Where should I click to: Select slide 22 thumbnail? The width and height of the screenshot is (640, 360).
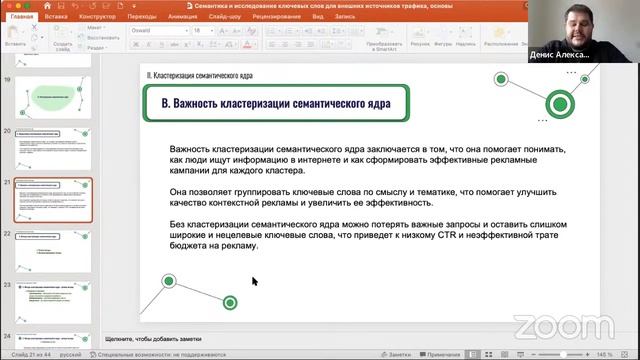[x=53, y=251]
